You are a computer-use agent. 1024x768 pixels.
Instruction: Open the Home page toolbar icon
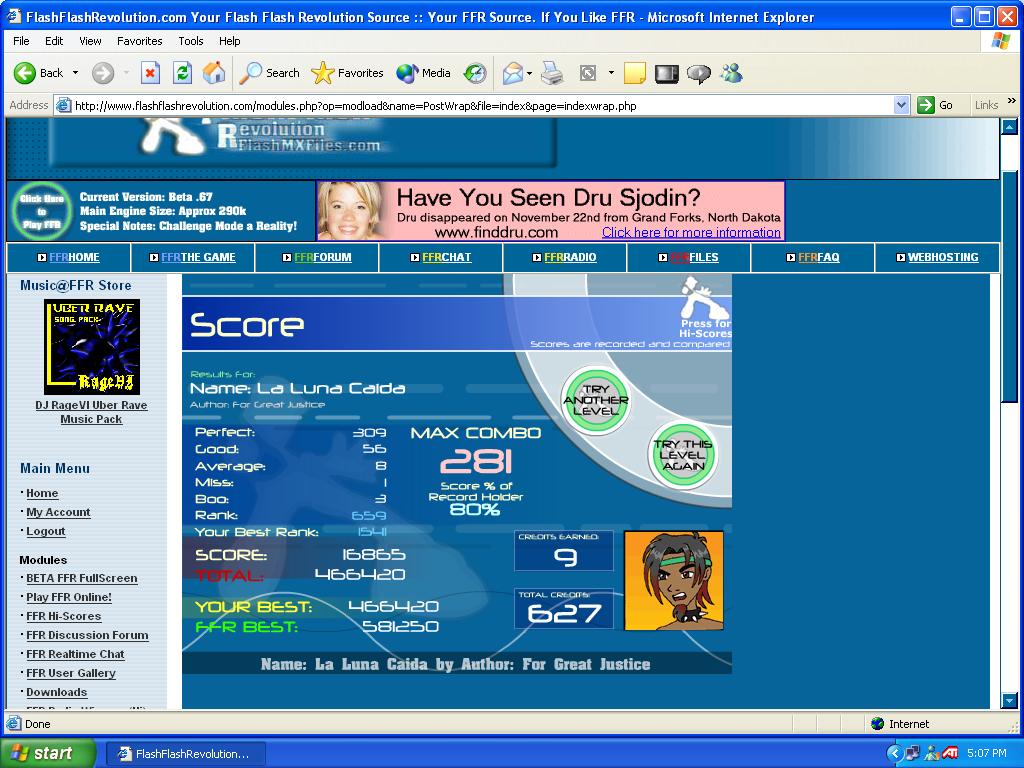214,73
